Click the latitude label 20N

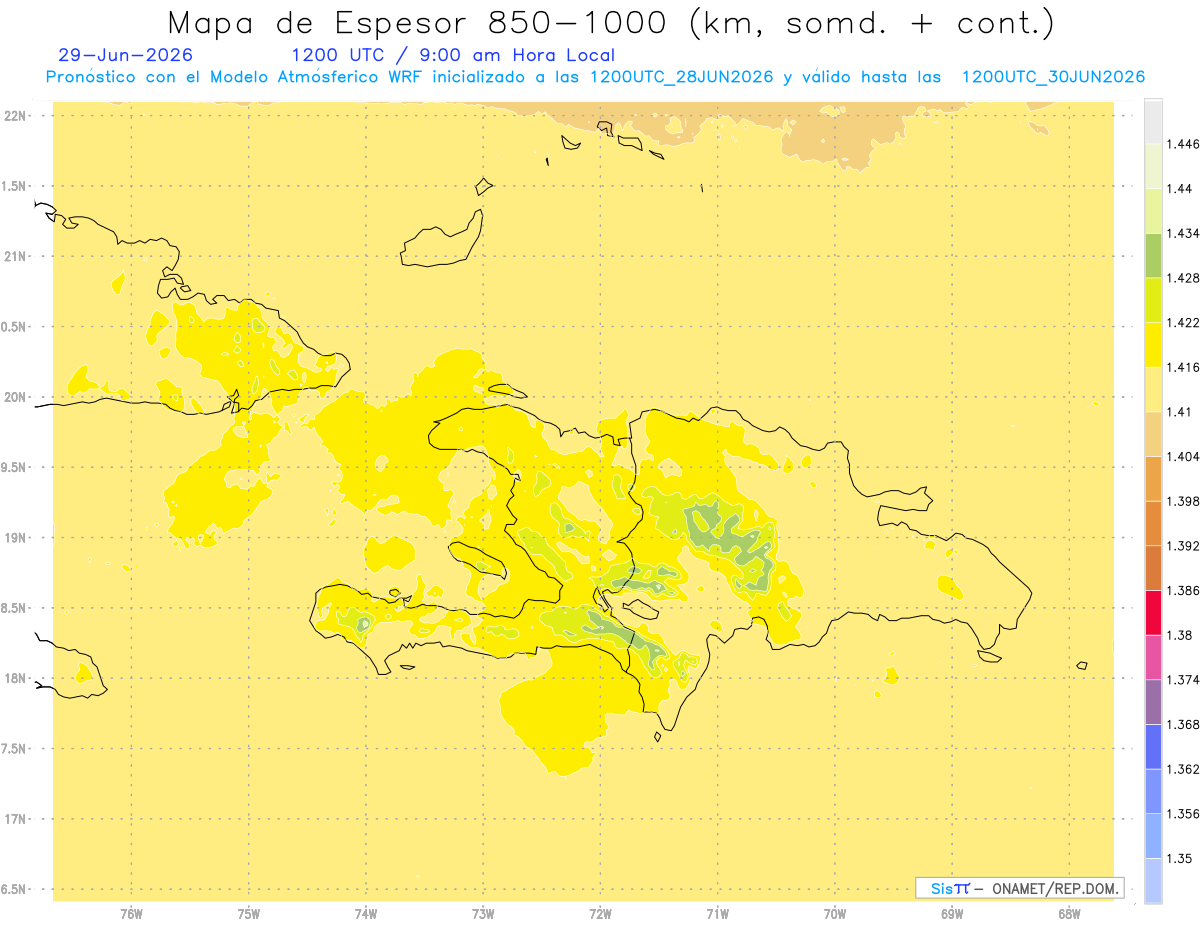[17, 397]
